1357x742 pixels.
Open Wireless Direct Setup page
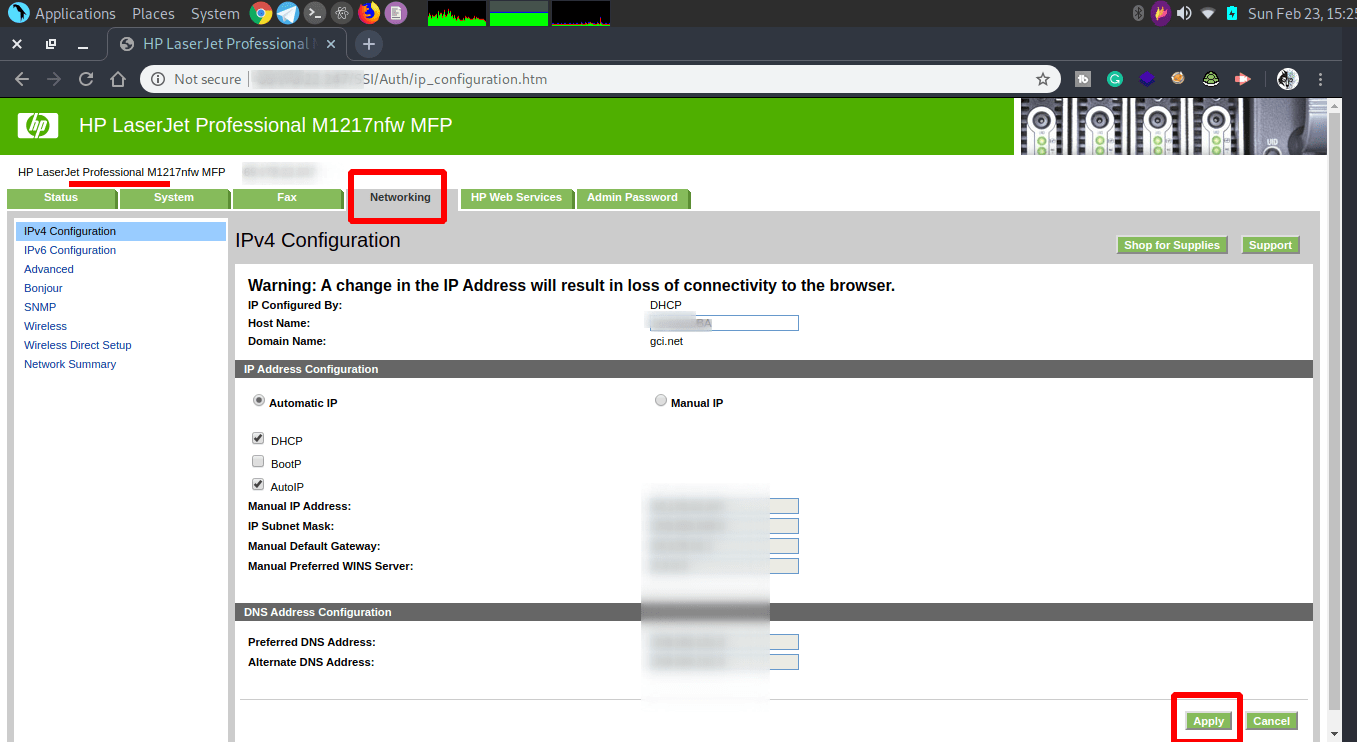tap(78, 345)
